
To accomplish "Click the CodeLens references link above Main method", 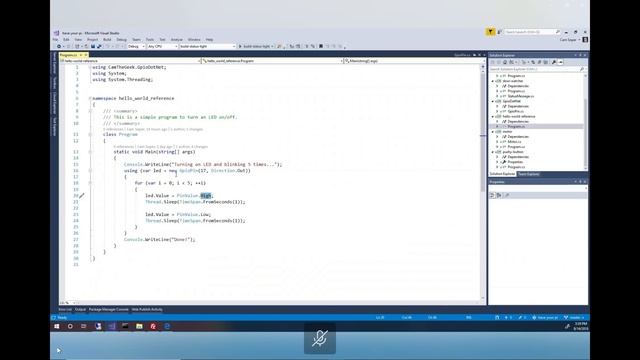I will (x=124, y=147).
